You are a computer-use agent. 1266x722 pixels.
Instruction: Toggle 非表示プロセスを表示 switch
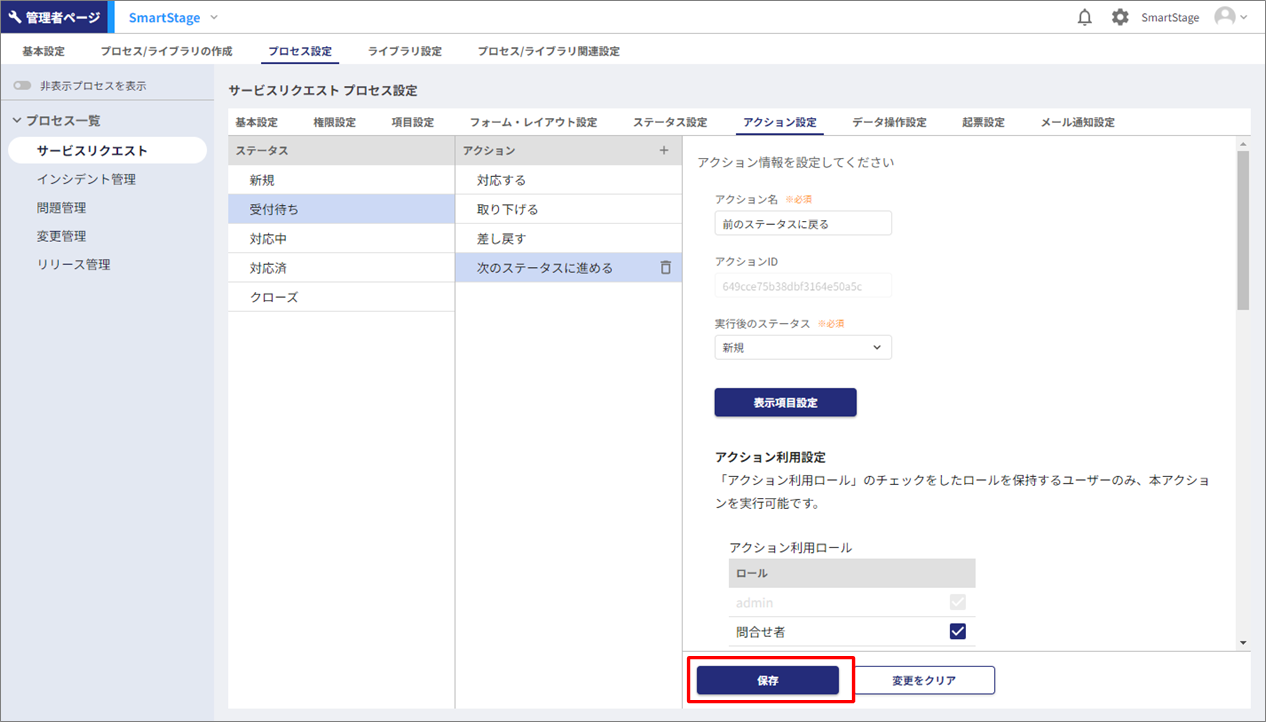[22, 86]
